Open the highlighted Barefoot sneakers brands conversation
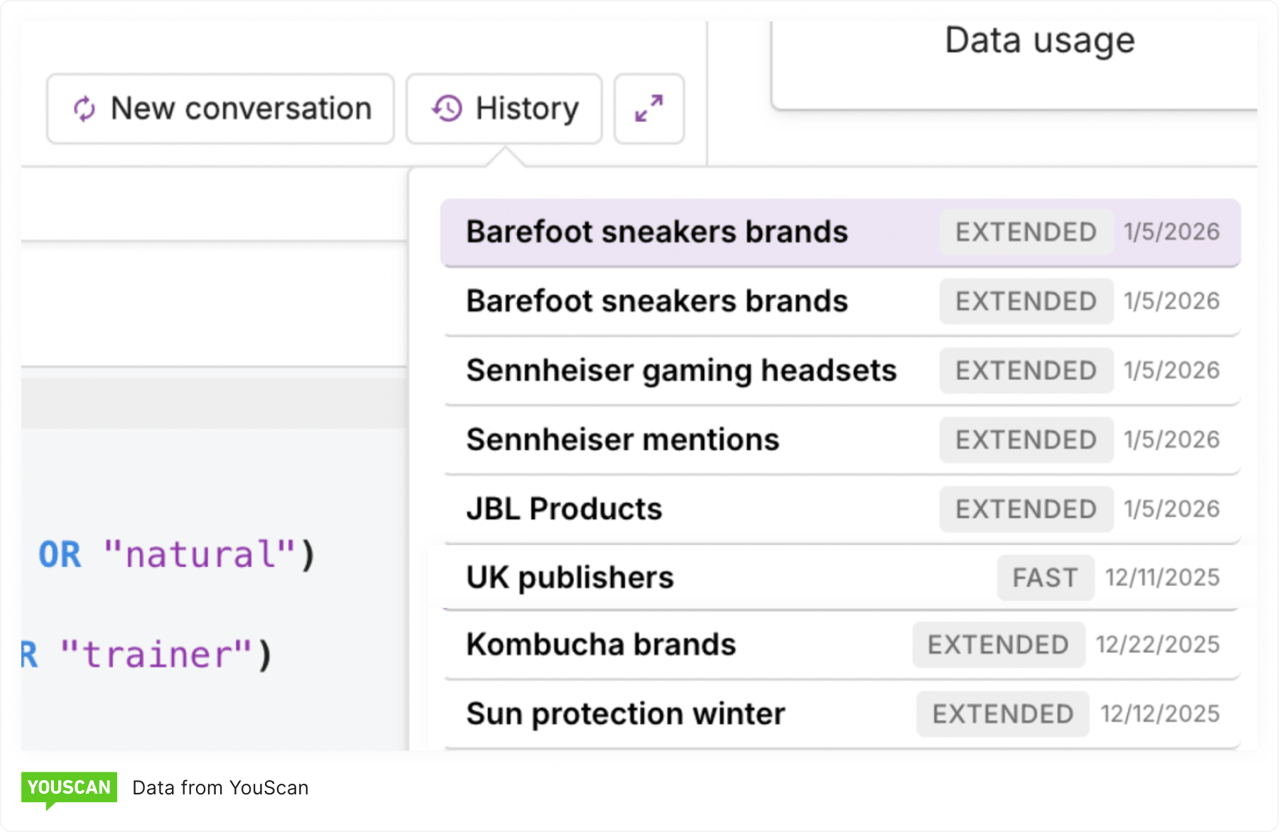 pyautogui.click(x=656, y=231)
